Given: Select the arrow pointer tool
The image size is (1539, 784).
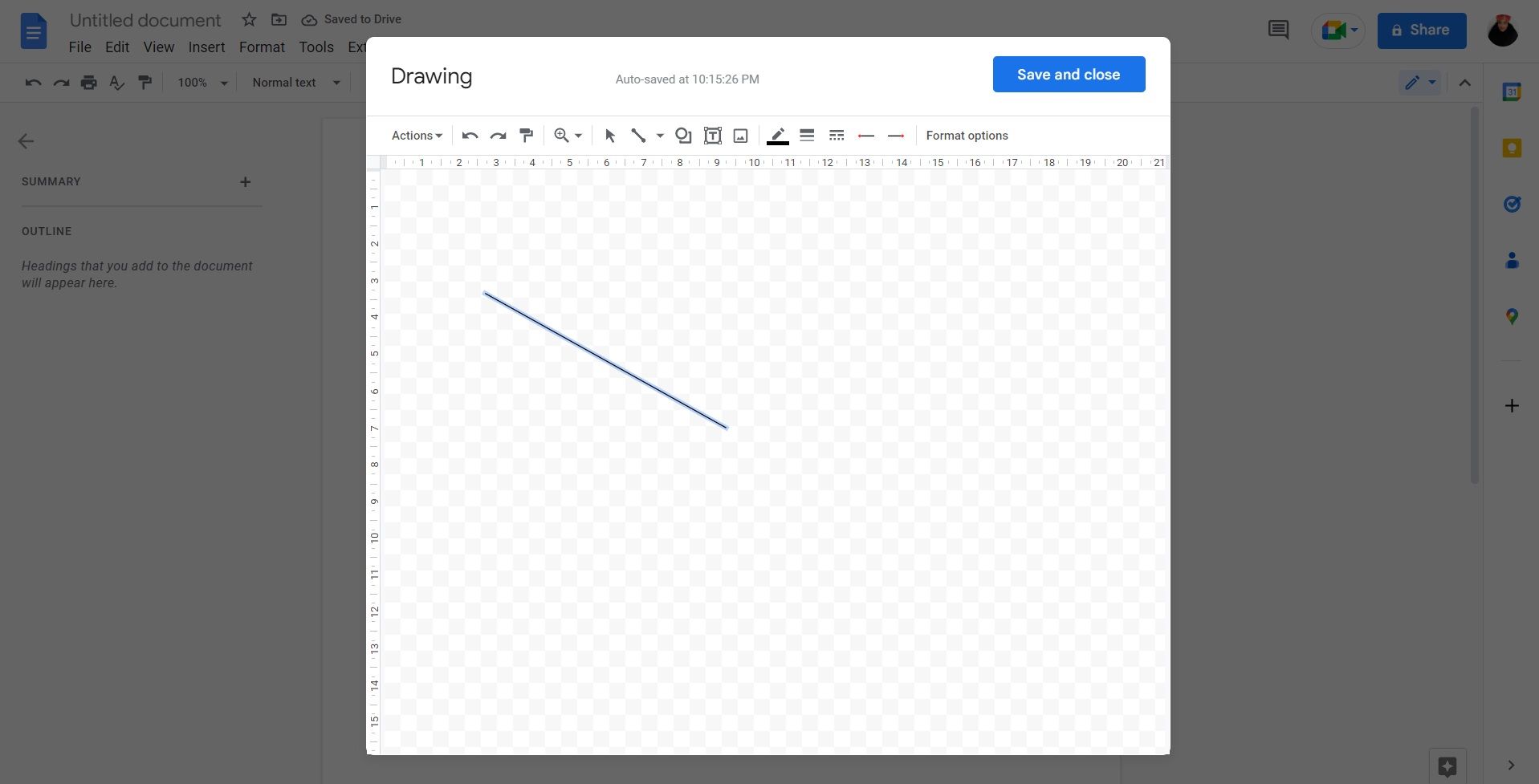Looking at the screenshot, I should (x=610, y=135).
